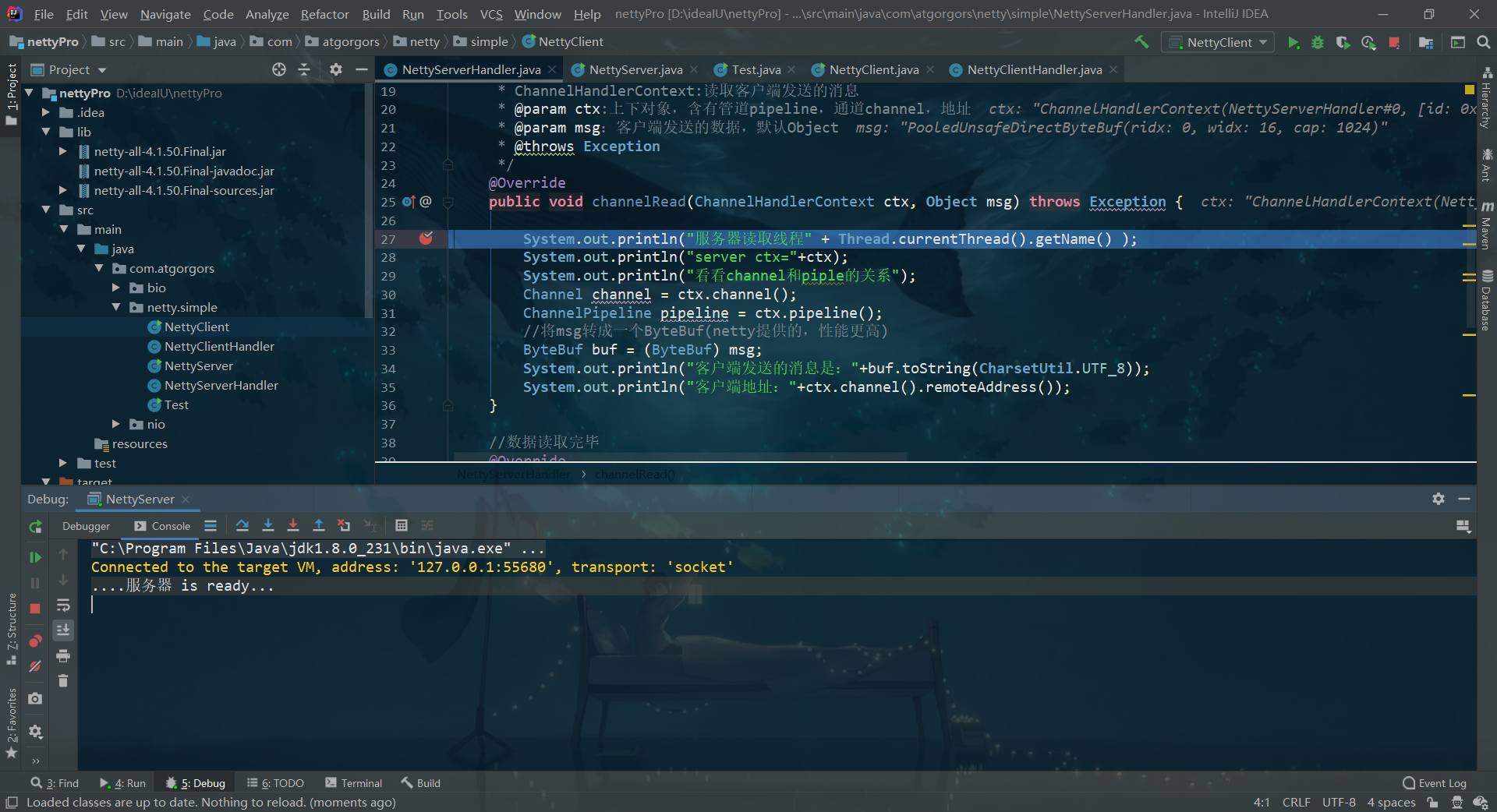Open Debug panel settings on left toolbar
Viewport: 1497px width, 812px height.
pyautogui.click(x=35, y=732)
